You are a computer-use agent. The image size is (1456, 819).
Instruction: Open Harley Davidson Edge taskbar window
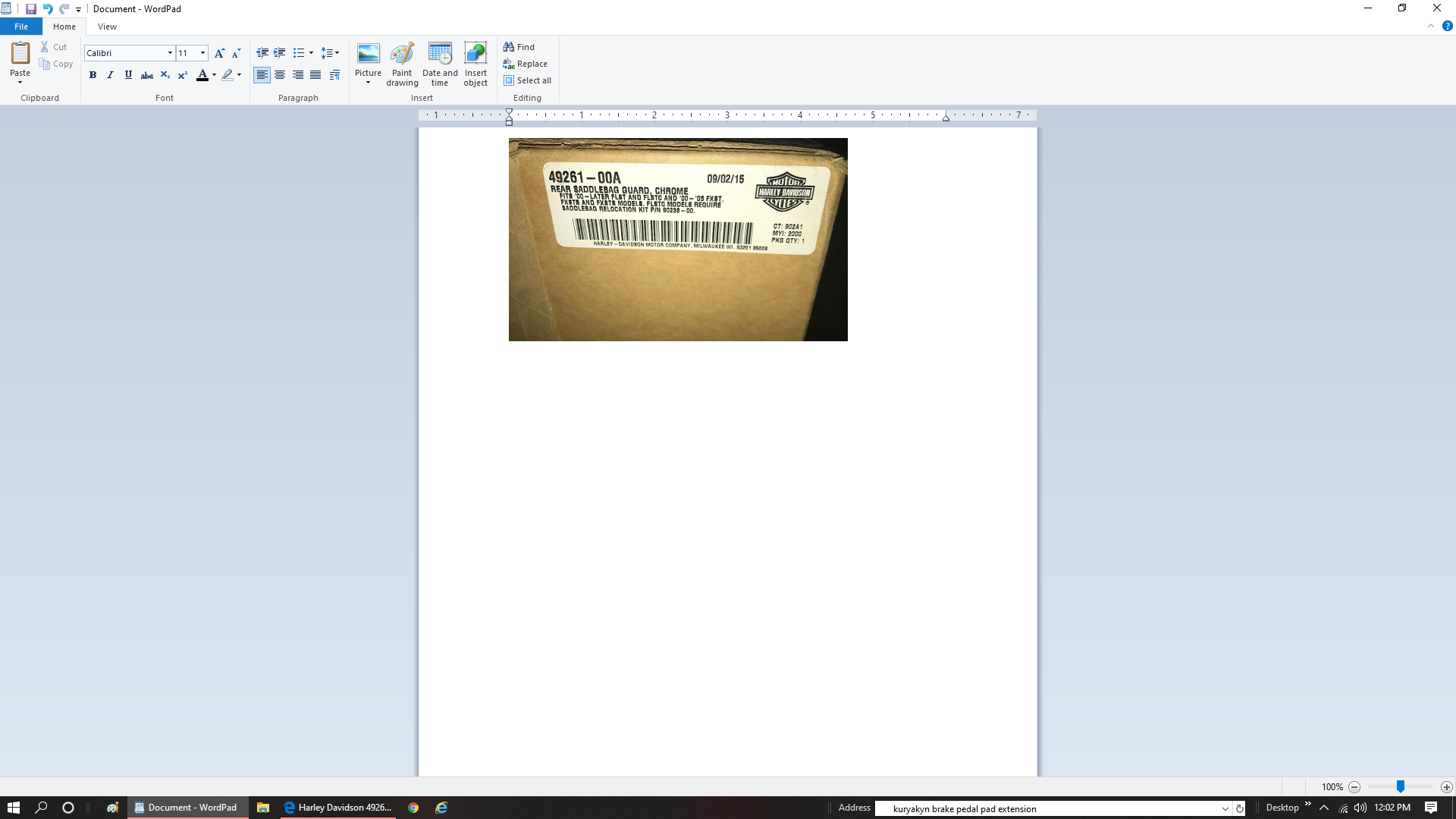338,808
